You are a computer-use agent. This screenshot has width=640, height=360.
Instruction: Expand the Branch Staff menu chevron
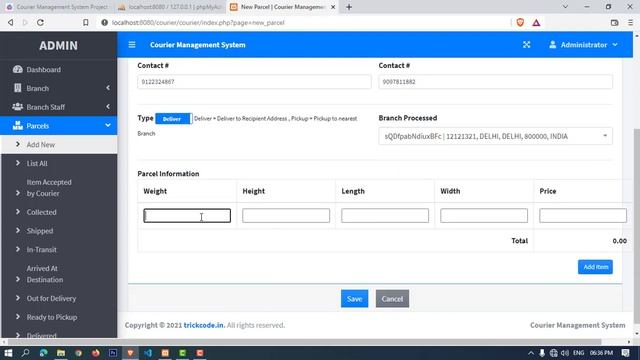pyautogui.click(x=108, y=107)
